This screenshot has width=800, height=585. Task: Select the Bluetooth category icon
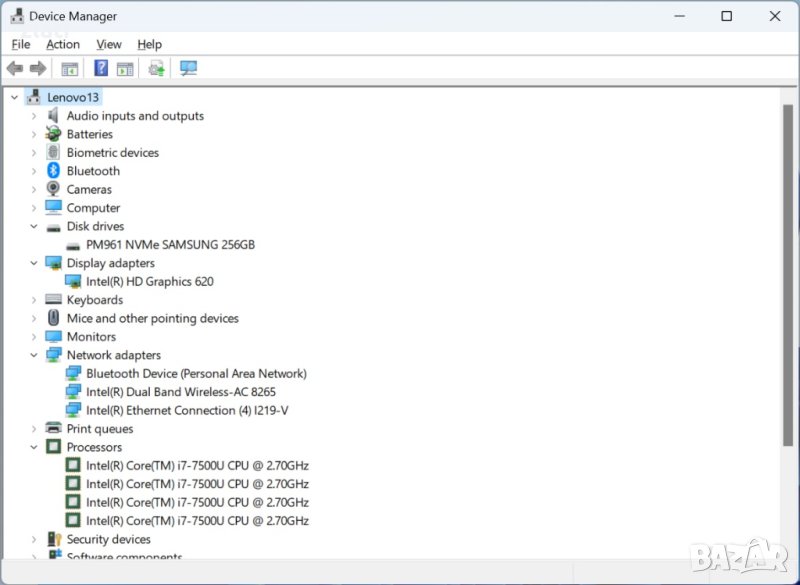point(54,171)
